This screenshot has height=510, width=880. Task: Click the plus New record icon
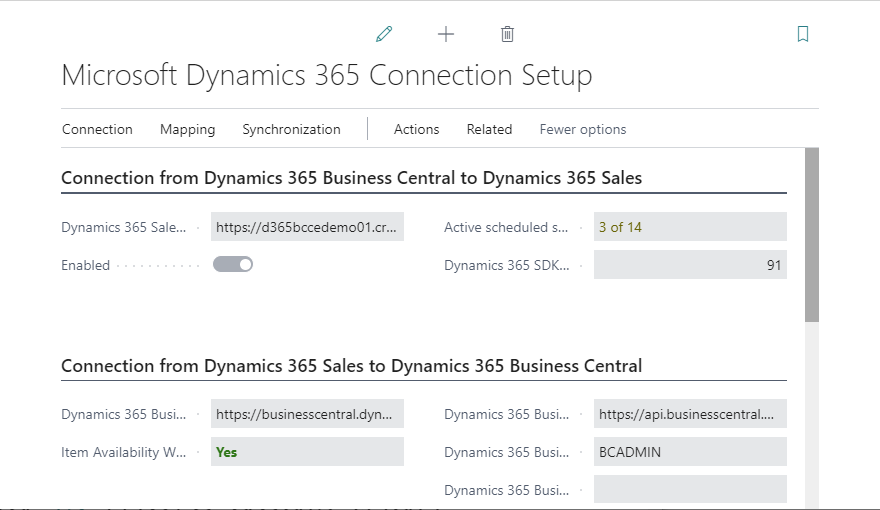coord(446,34)
